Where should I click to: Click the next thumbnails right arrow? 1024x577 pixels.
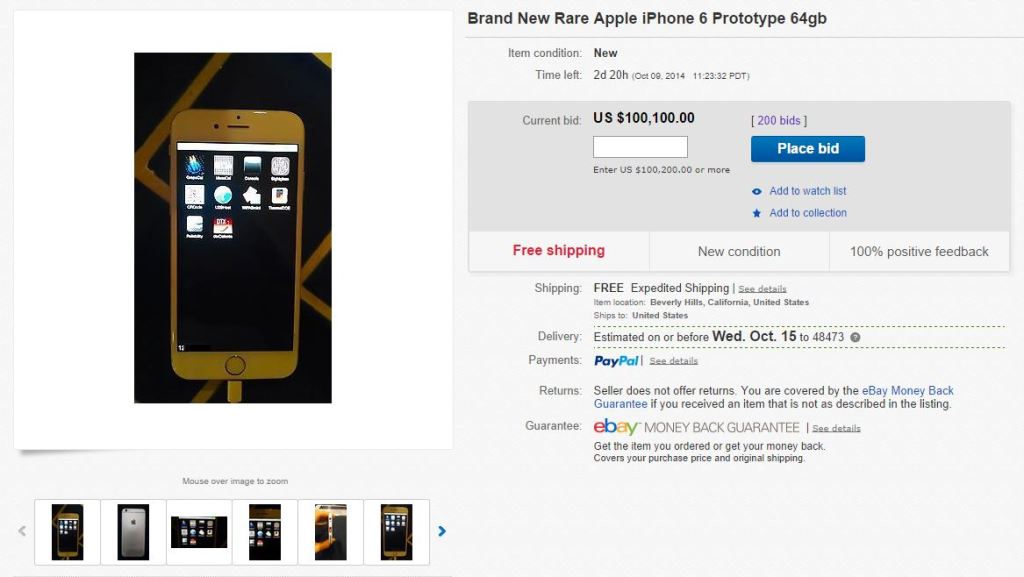coord(441,531)
